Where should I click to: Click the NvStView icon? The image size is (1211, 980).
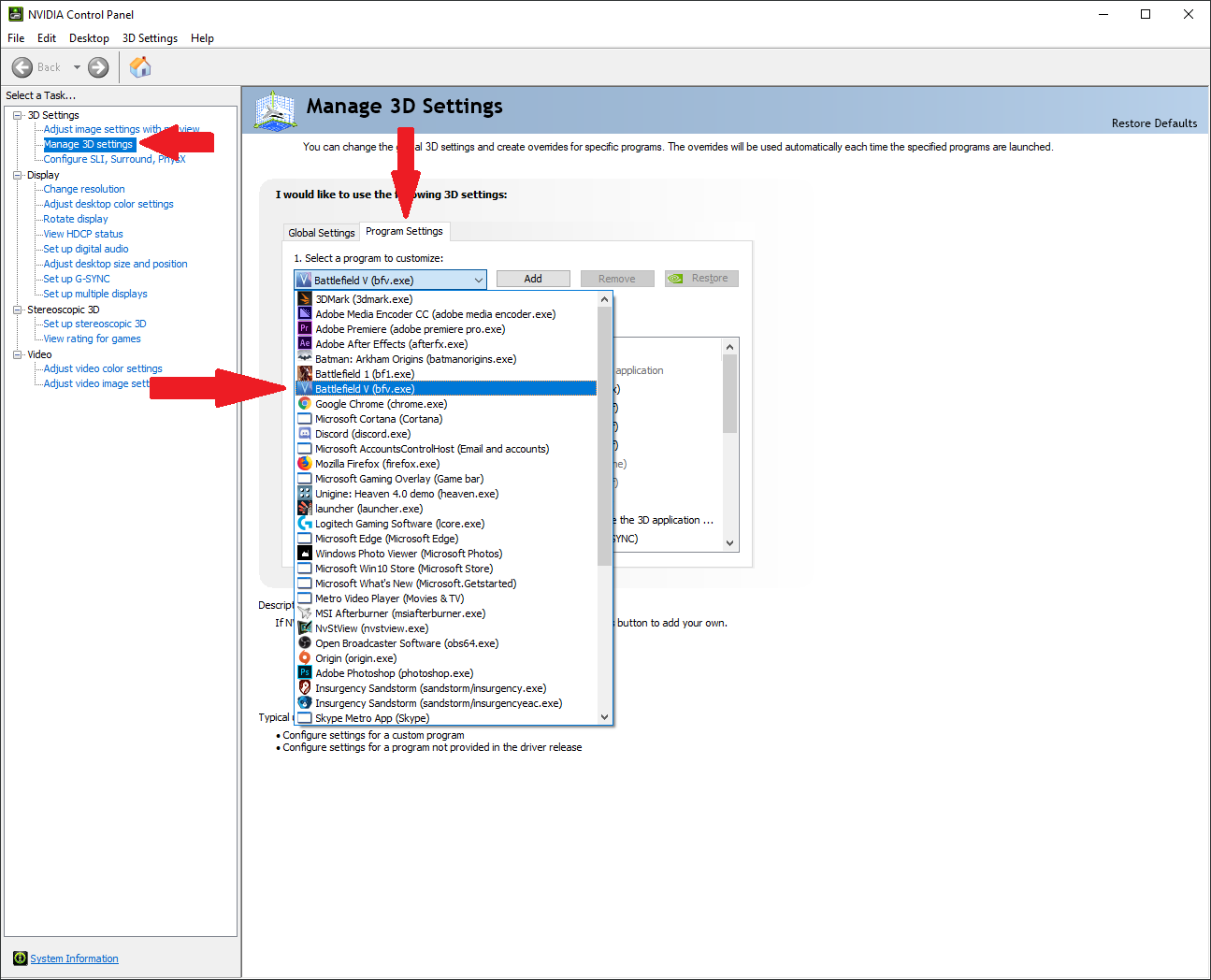point(305,628)
